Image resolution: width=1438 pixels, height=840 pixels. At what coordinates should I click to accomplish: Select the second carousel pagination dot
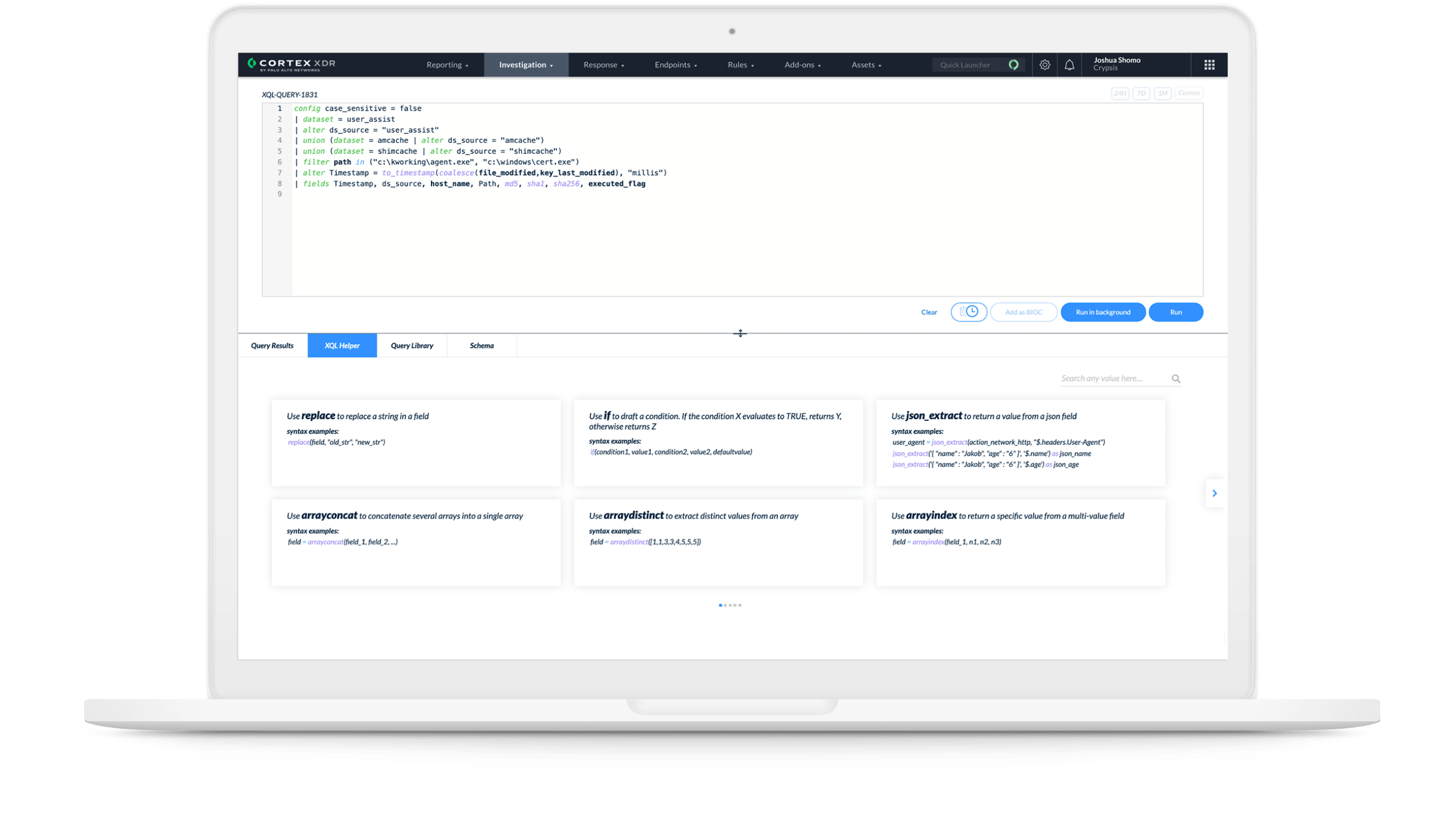(726, 605)
